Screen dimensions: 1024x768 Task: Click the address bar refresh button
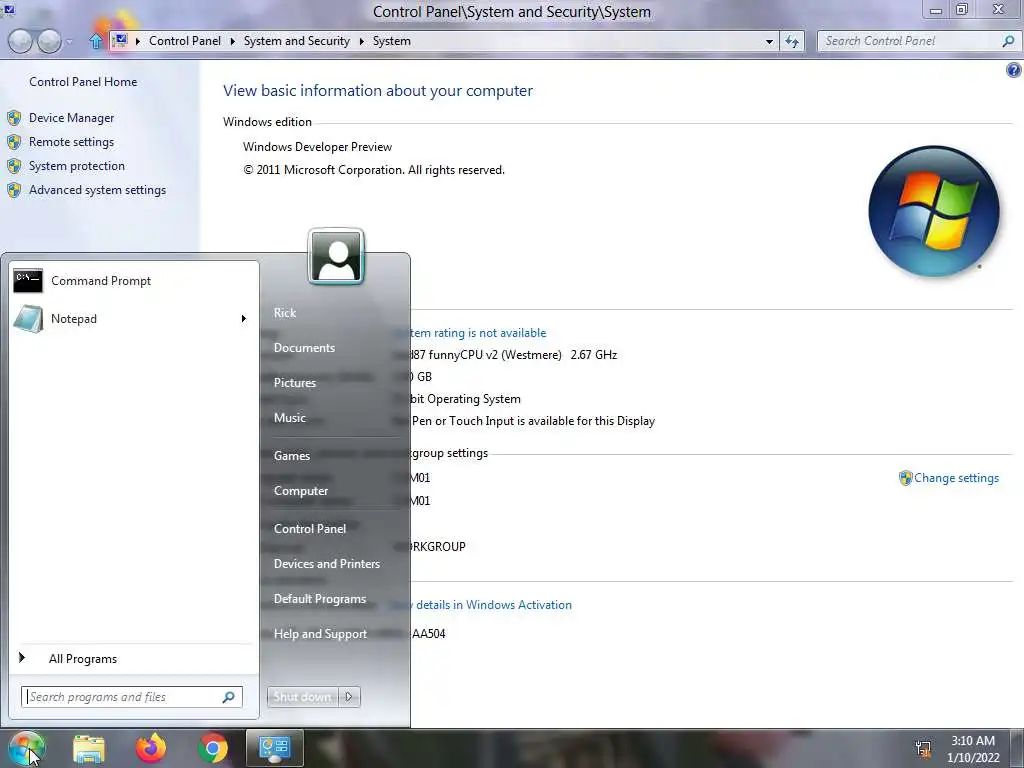point(792,42)
